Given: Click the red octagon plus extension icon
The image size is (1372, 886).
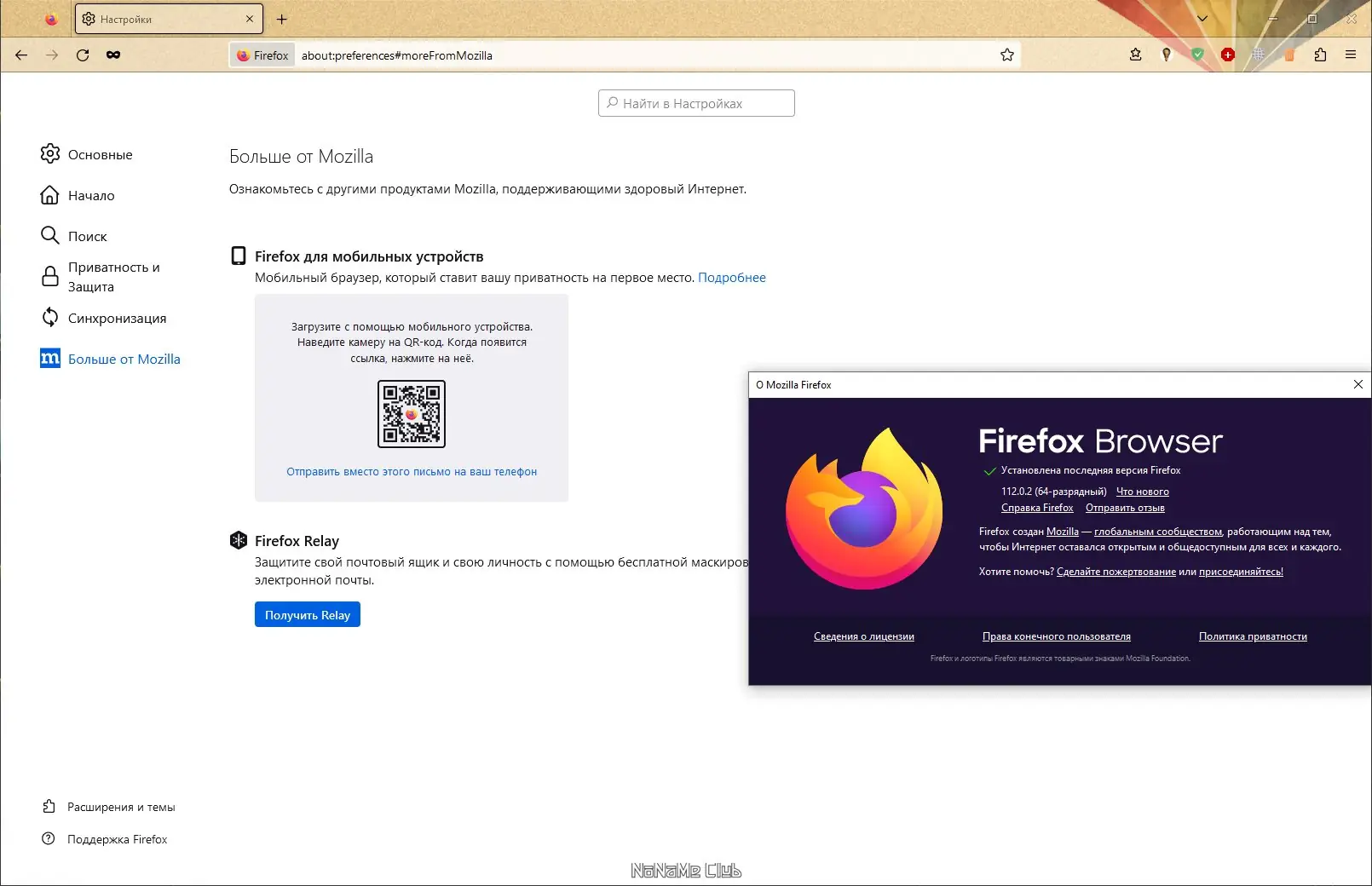Looking at the screenshot, I should (x=1228, y=55).
